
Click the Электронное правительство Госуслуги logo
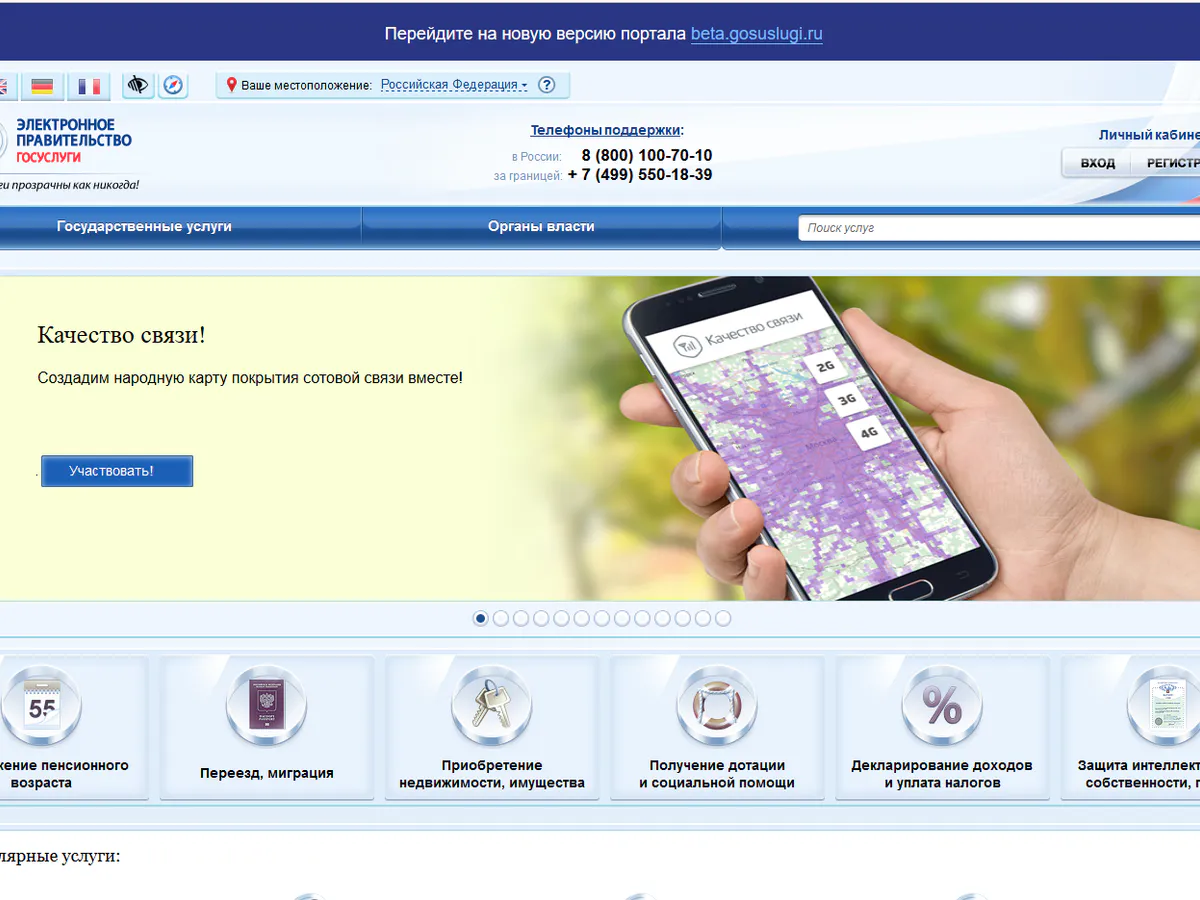point(65,141)
